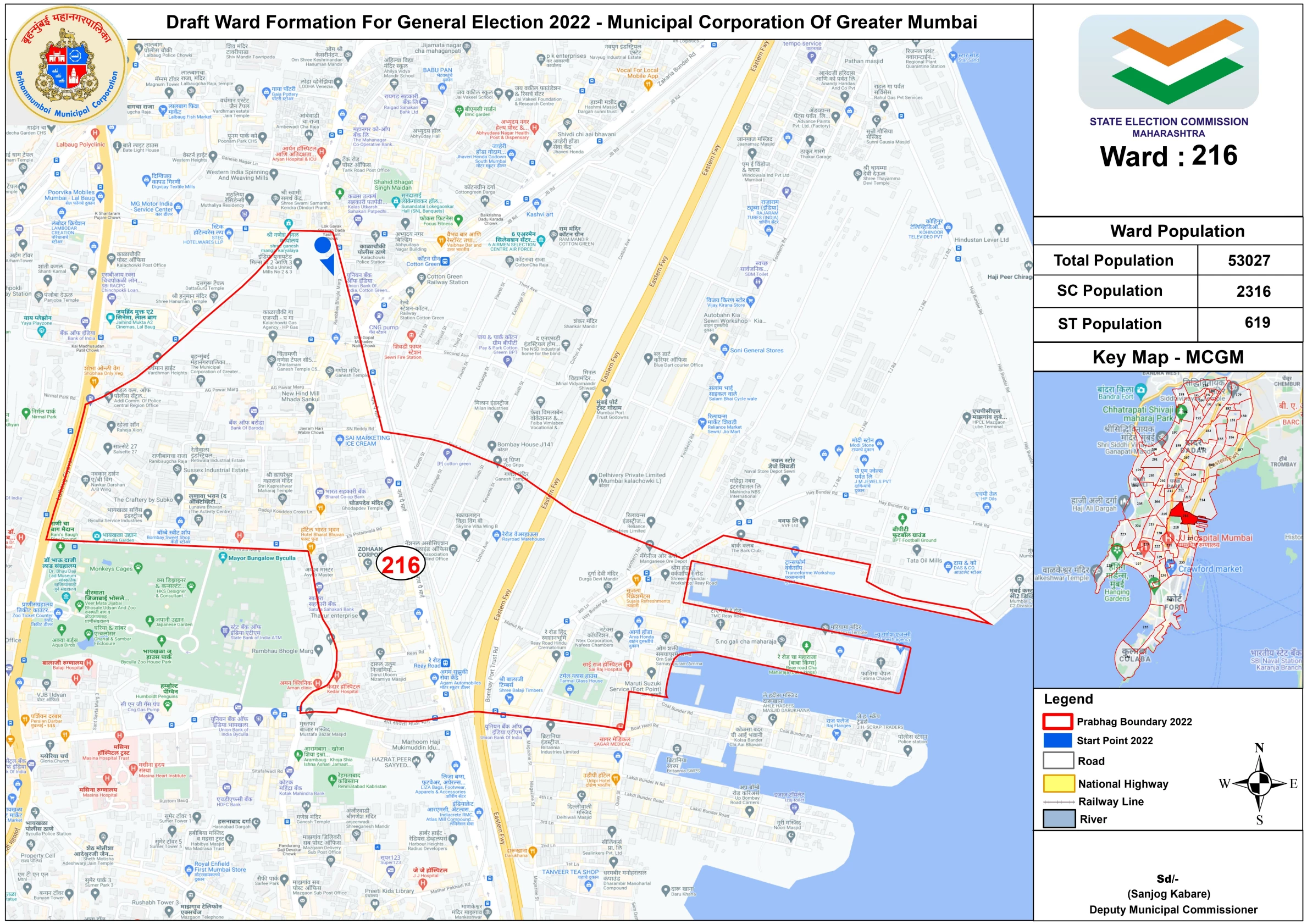Viewport: 1307px width, 924px height.
Task: Click the Sai Raj Hospital marker
Action: tap(627, 665)
